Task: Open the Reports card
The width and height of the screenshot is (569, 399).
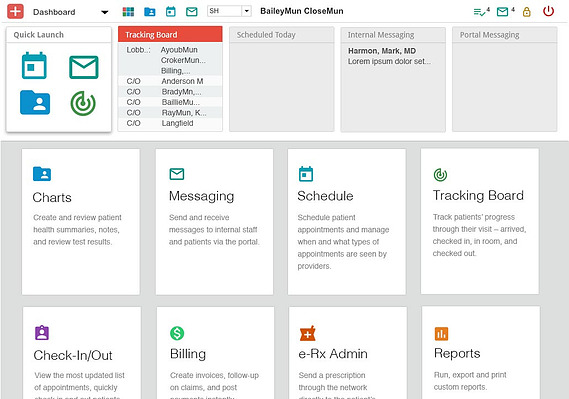Action: pyautogui.click(x=481, y=353)
